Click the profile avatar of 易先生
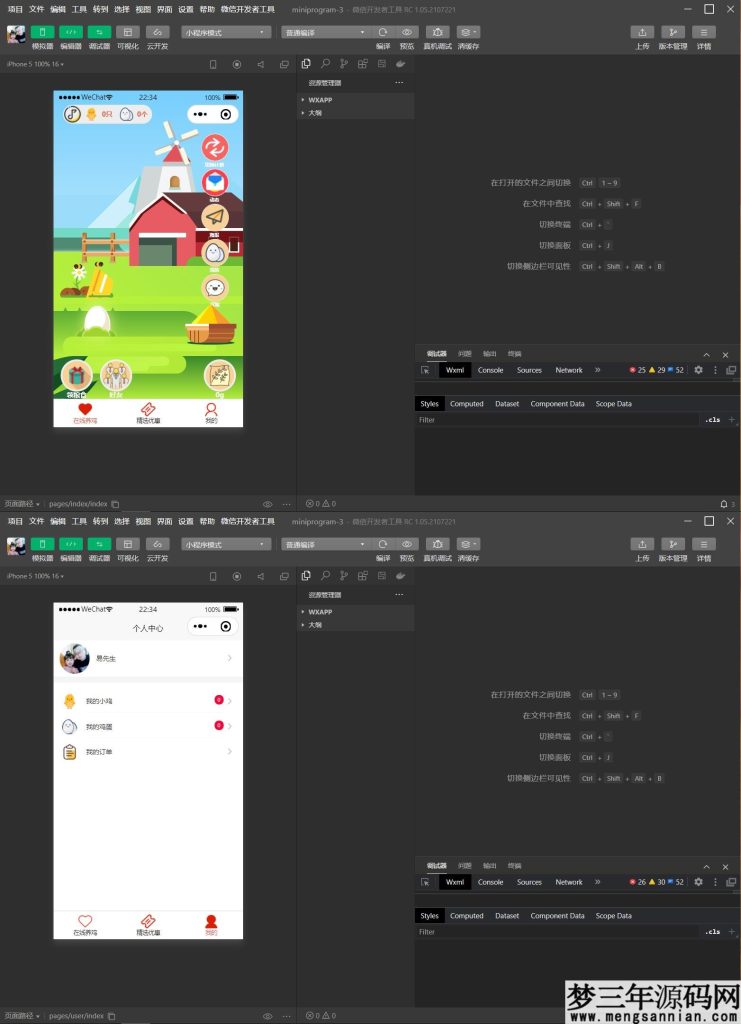The image size is (741, 1024). pyautogui.click(x=75, y=659)
